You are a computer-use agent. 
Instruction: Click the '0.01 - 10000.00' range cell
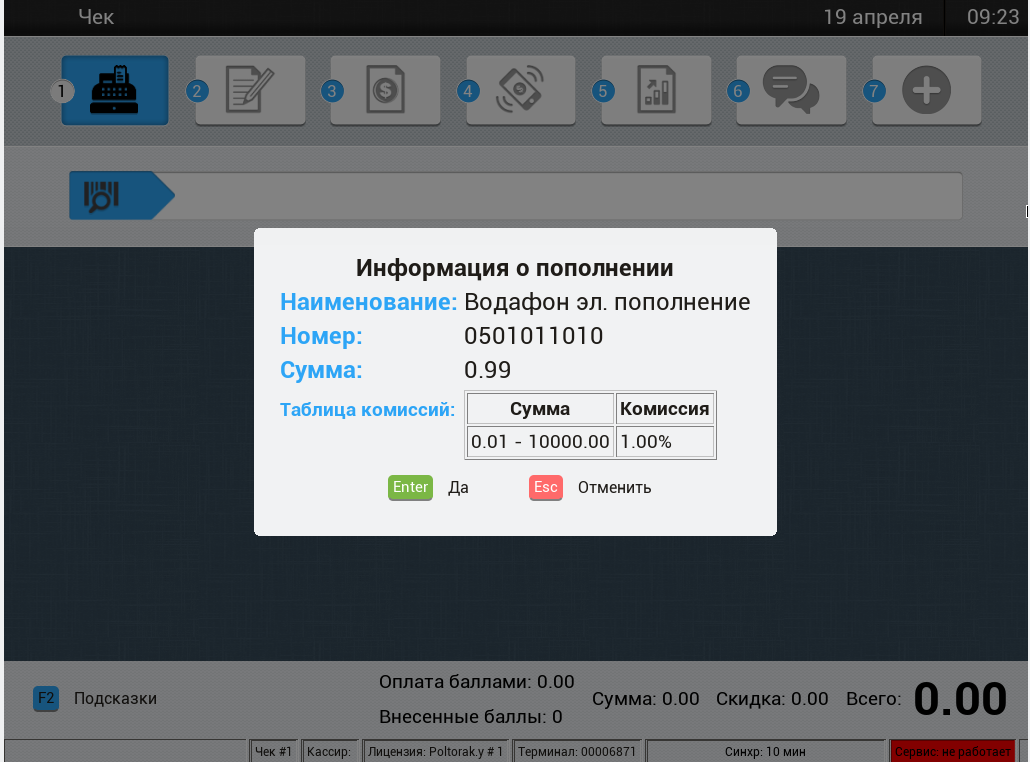coord(540,442)
